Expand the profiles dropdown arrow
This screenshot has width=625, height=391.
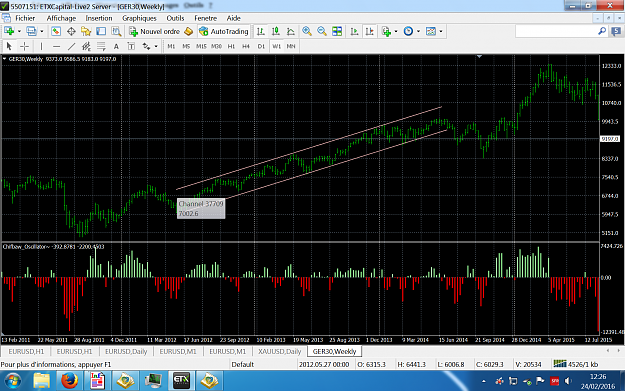41,31
